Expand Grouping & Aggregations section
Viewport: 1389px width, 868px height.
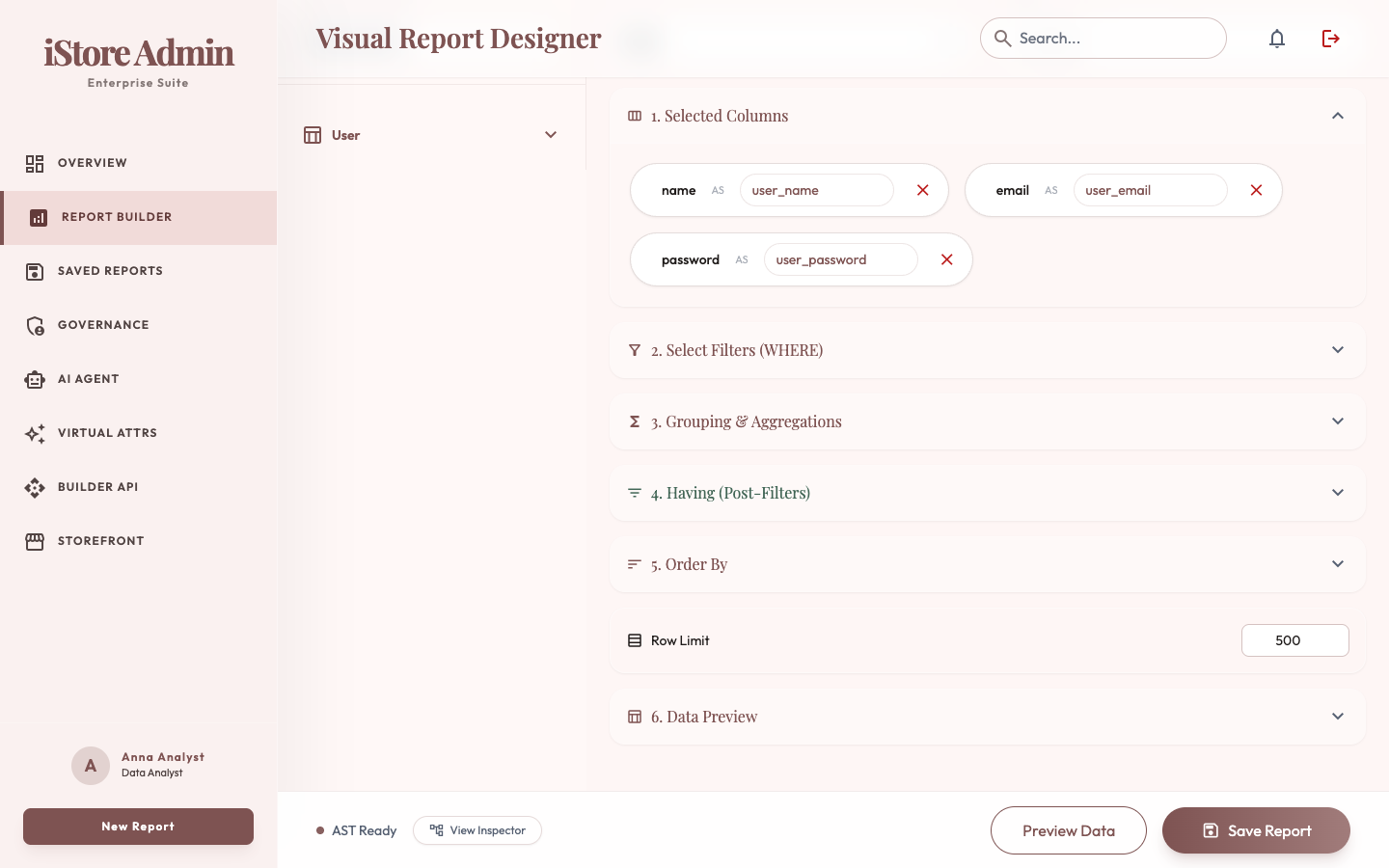point(1338,421)
